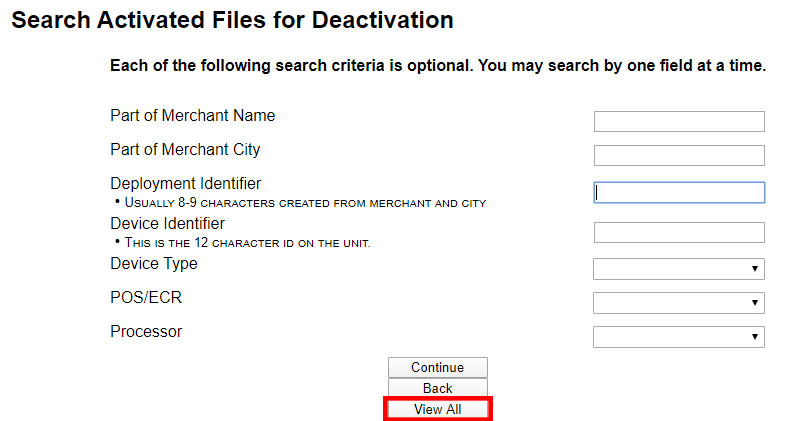
Task: Go back using the Back button
Action: click(437, 388)
